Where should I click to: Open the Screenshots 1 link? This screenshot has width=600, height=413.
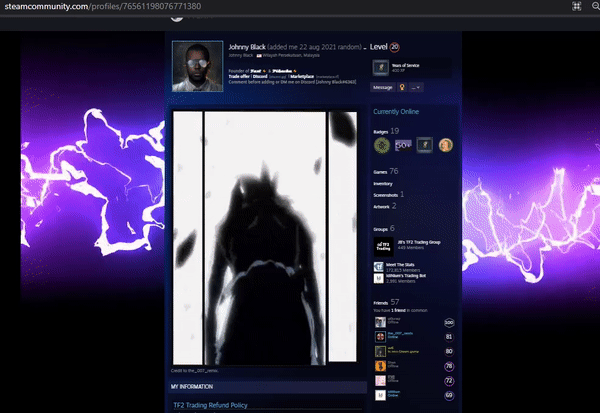pos(388,194)
